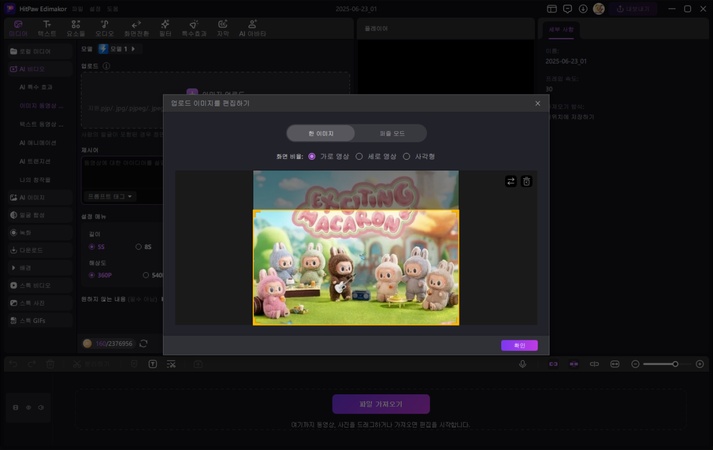The image size is (713, 450).
Task: Switch to the 꼬을 모드 mode tab
Action: pos(392,133)
